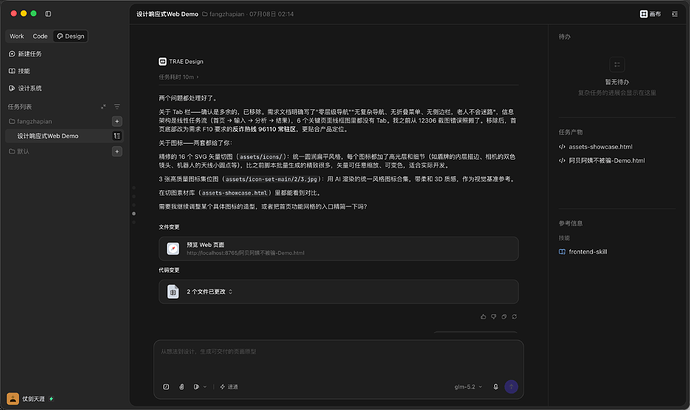
Task: Click the pin icon on 设计响应式Web Demo
Action: (117, 136)
